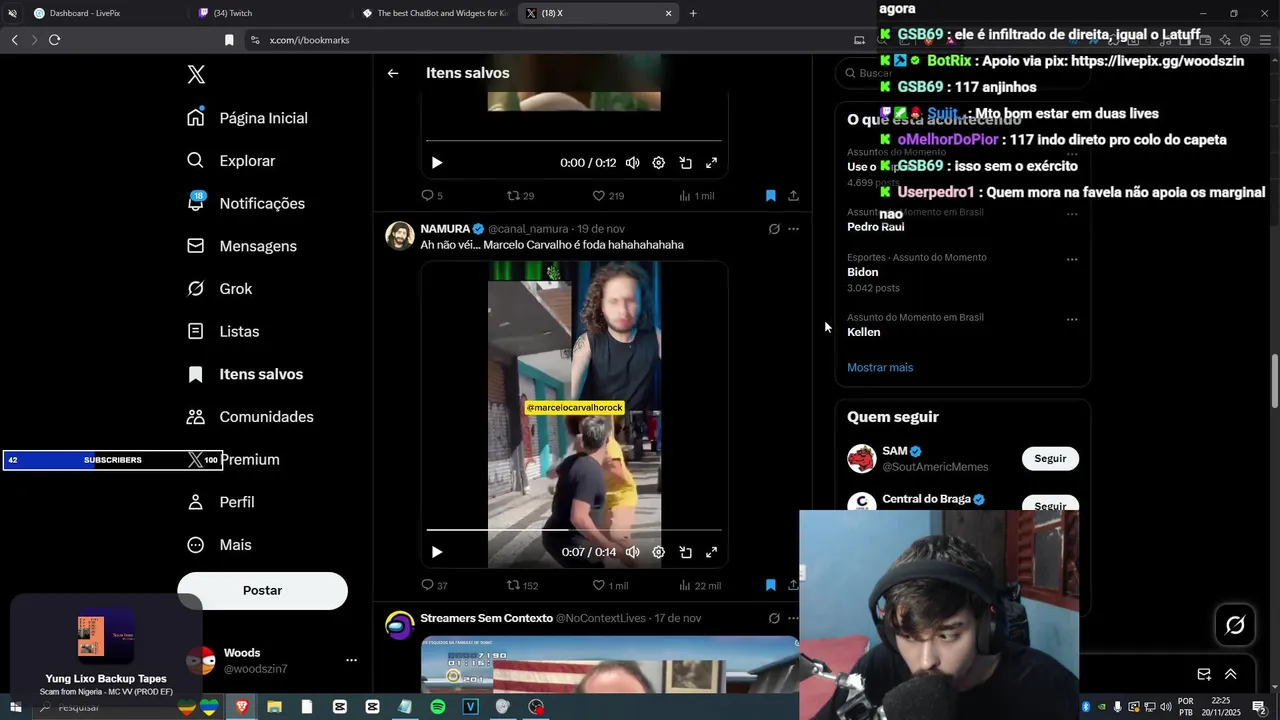The image size is (1280, 720).
Task: Open settings gear of 0:12 video
Action: tap(659, 163)
